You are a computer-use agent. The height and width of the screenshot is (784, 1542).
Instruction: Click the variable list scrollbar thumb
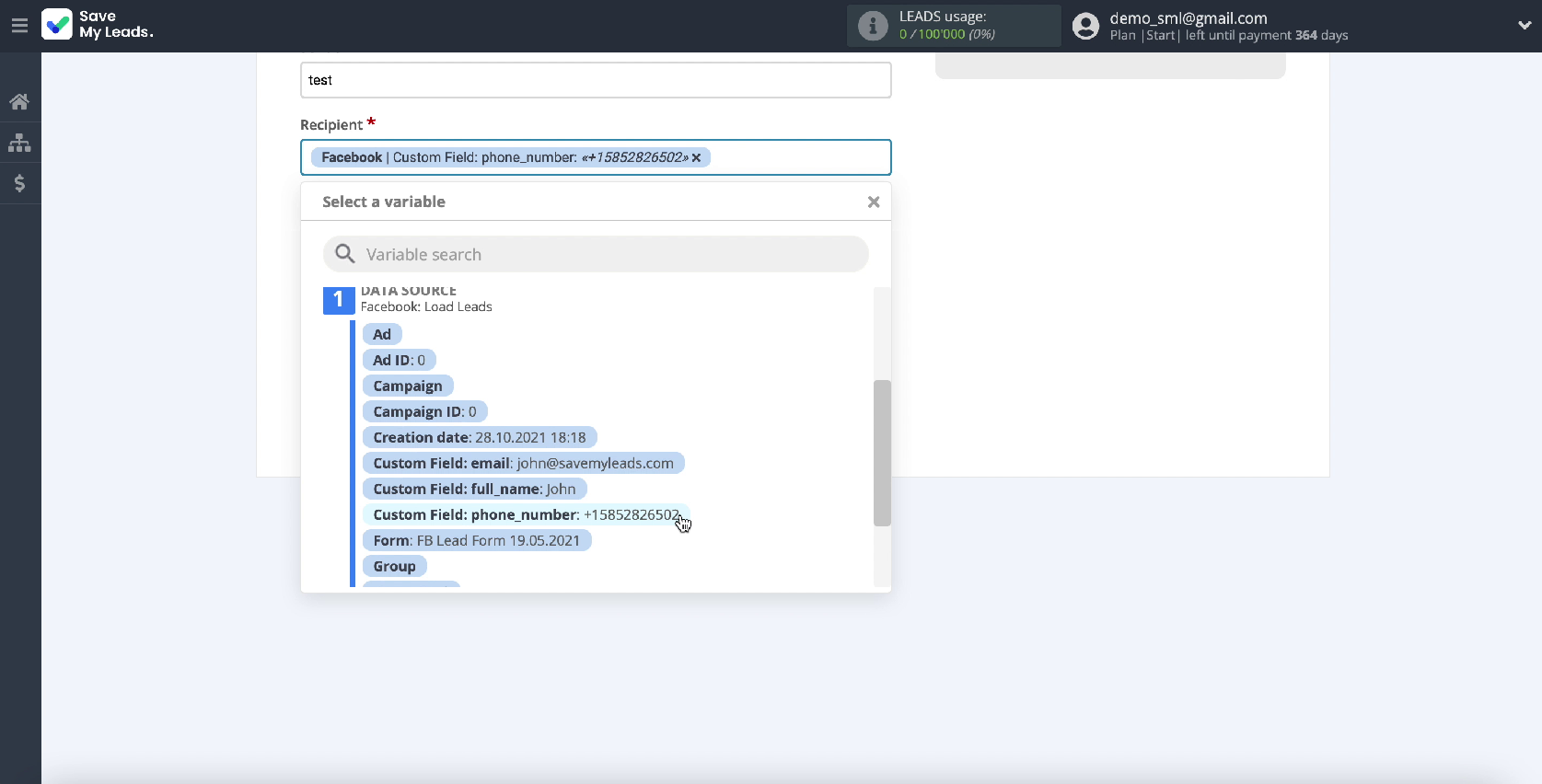882,453
